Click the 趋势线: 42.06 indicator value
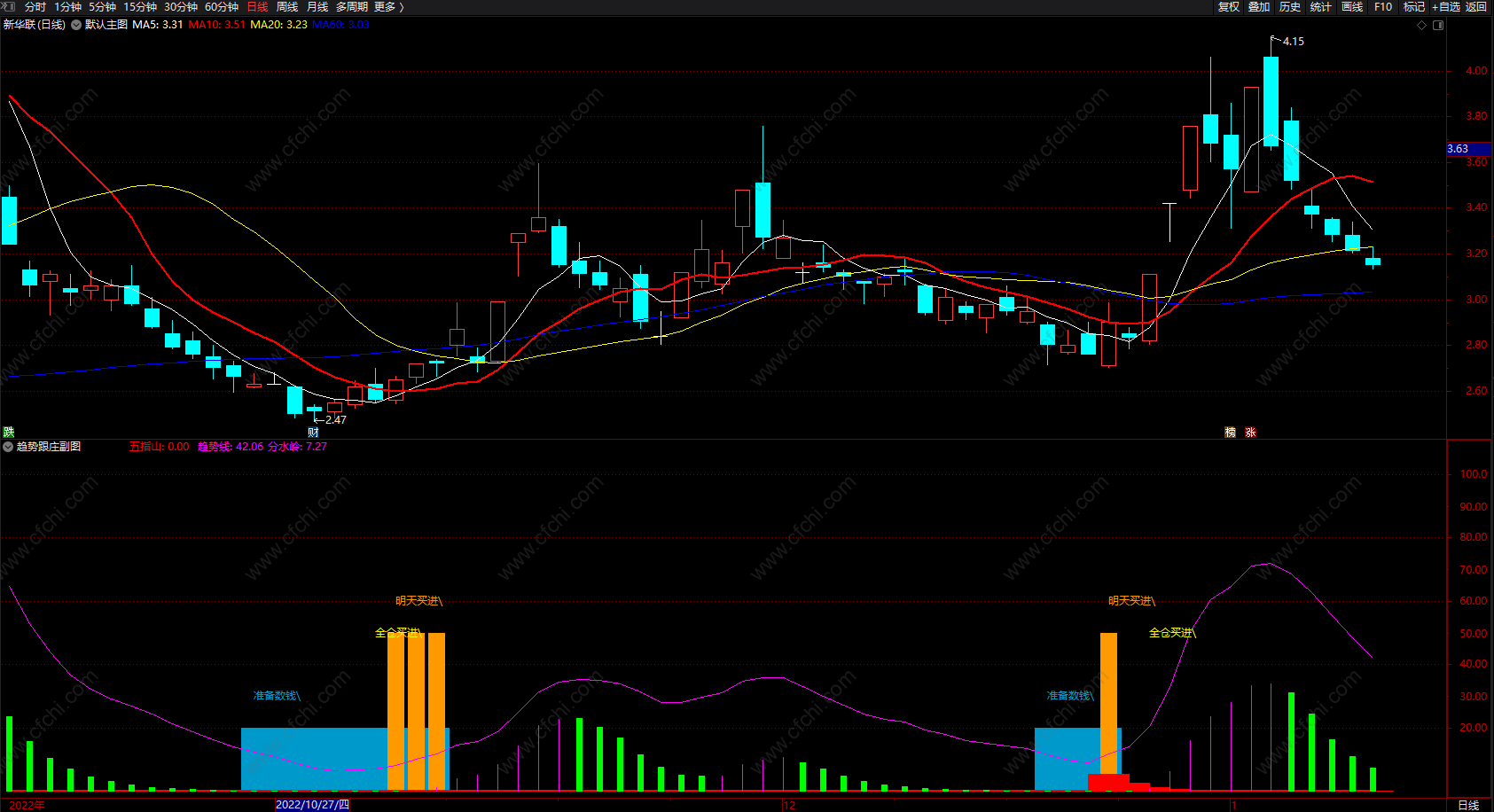Screen dimensions: 1494x812 [231, 447]
